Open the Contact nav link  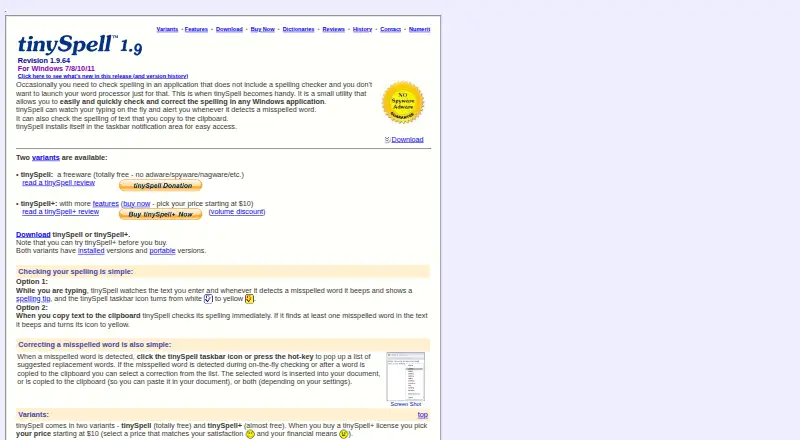tap(390, 29)
